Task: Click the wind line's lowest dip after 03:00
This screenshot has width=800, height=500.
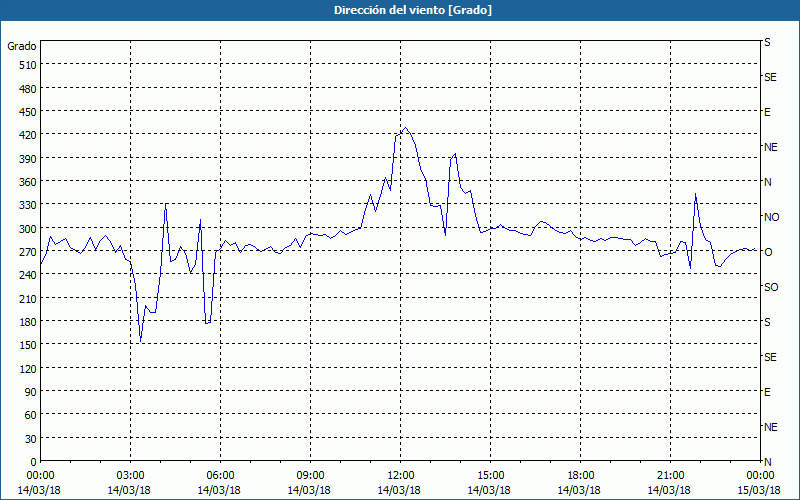Action: pyautogui.click(x=140, y=341)
